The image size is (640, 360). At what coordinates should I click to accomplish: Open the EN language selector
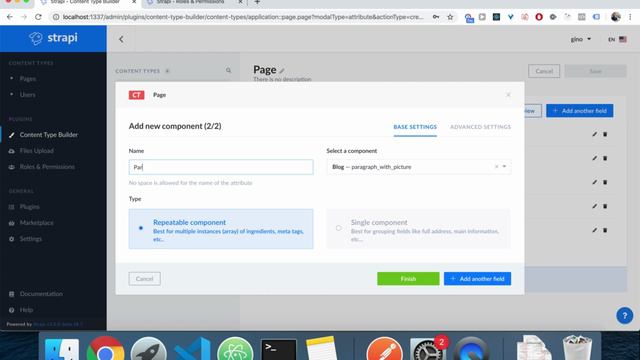[617, 39]
